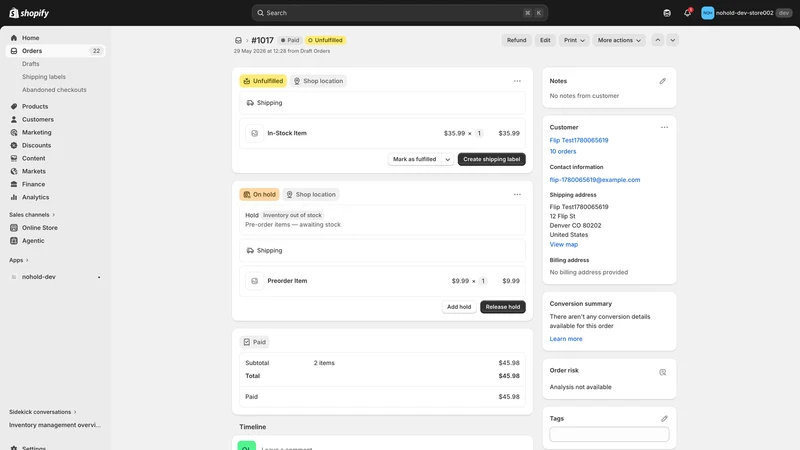Go to the next order arrow
Screen dimensions: 800x450
pos(672,40)
